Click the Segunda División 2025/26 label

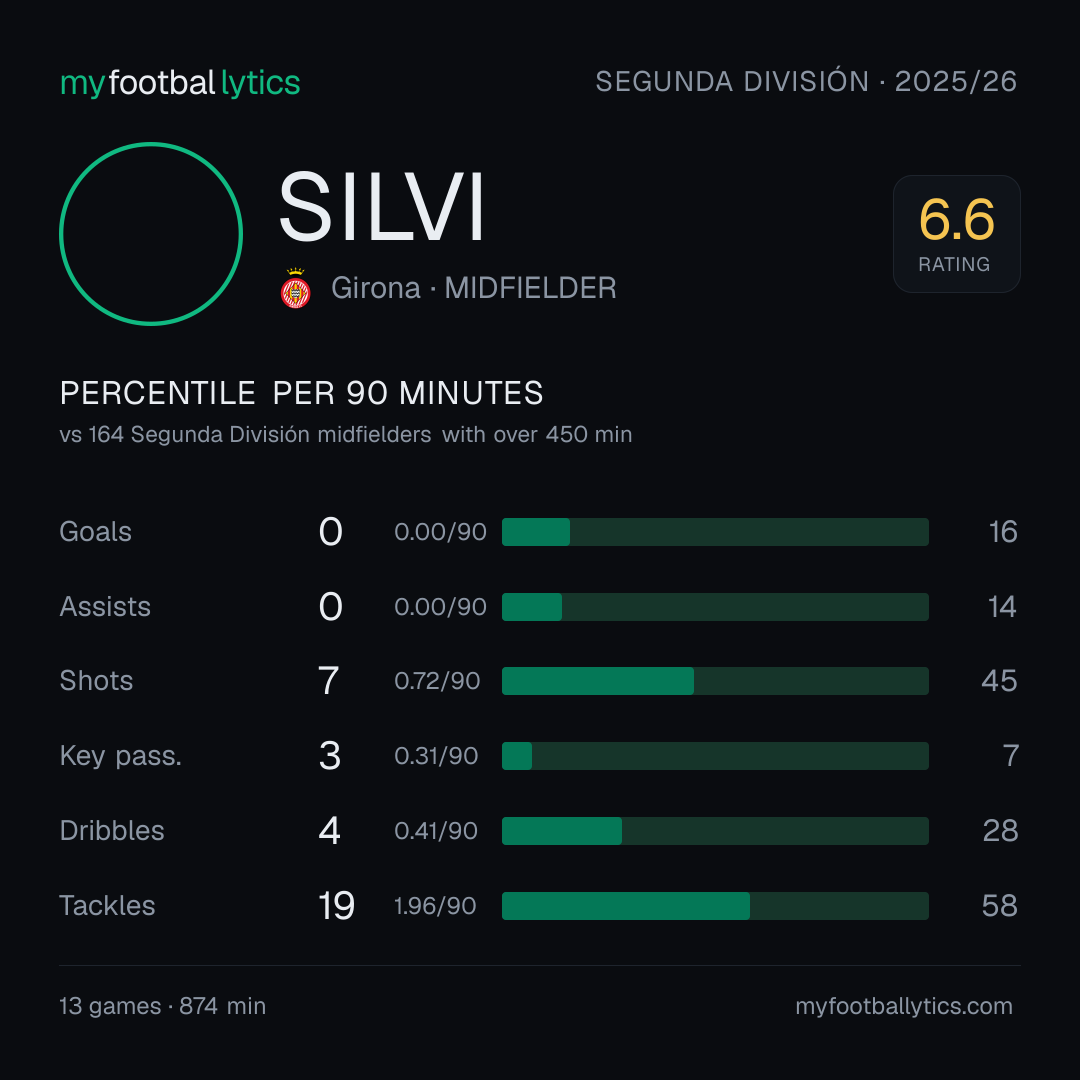click(x=806, y=81)
